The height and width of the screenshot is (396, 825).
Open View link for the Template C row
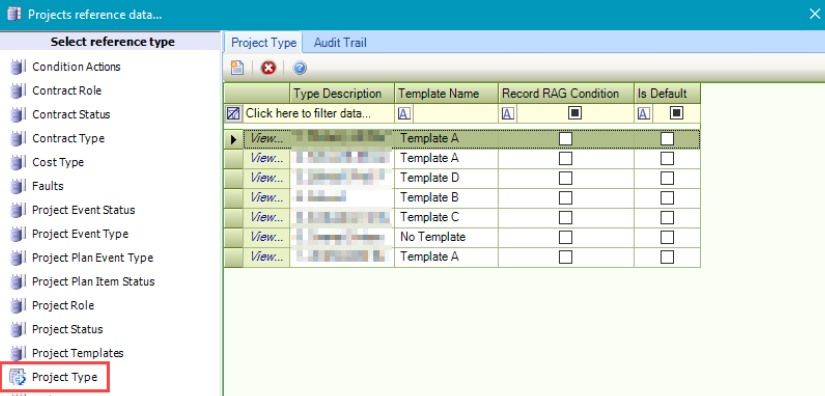(267, 217)
